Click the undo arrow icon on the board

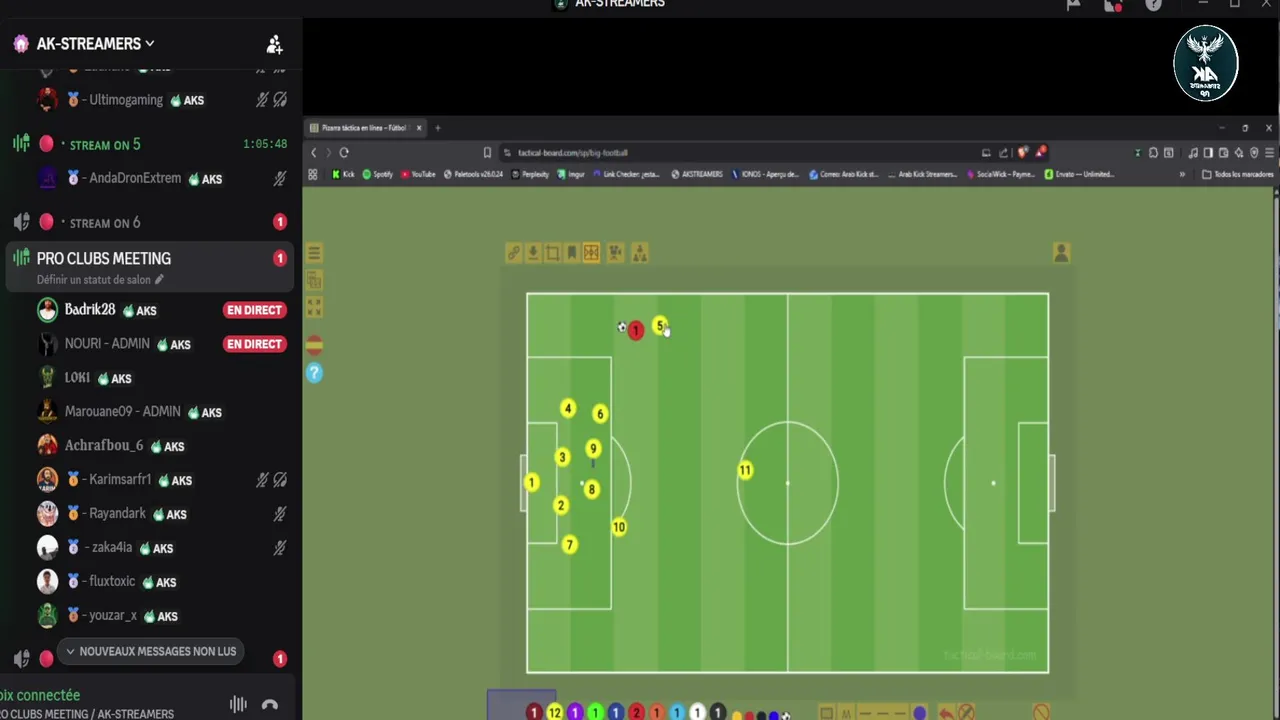(x=945, y=713)
